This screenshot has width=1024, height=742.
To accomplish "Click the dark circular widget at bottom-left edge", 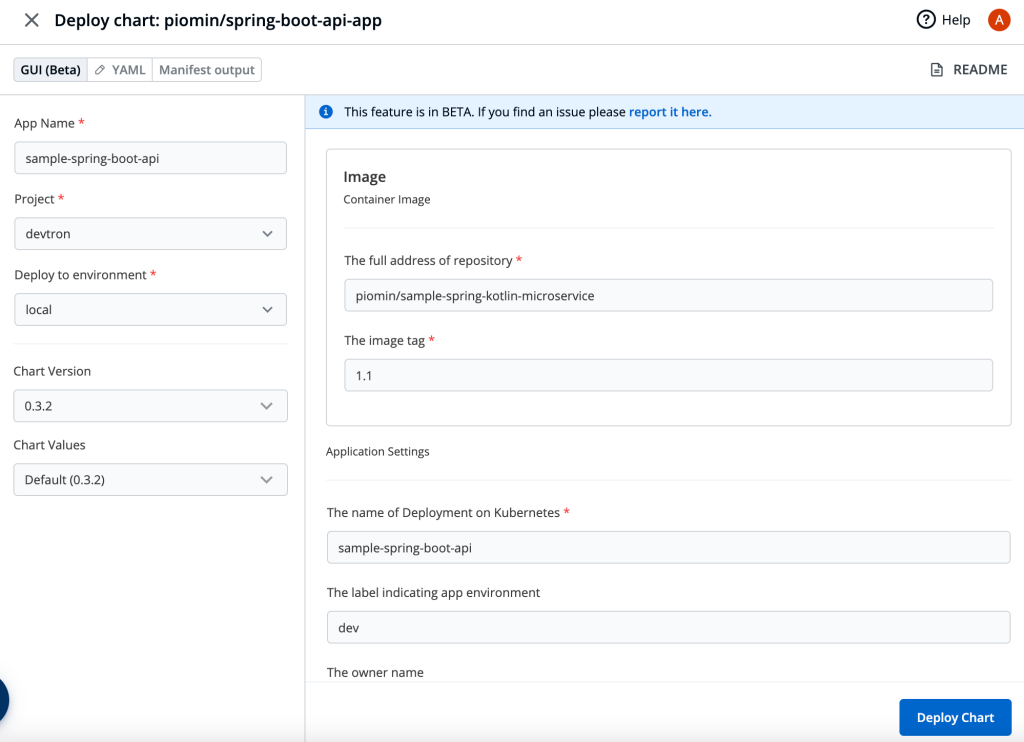I will tap(3, 700).
